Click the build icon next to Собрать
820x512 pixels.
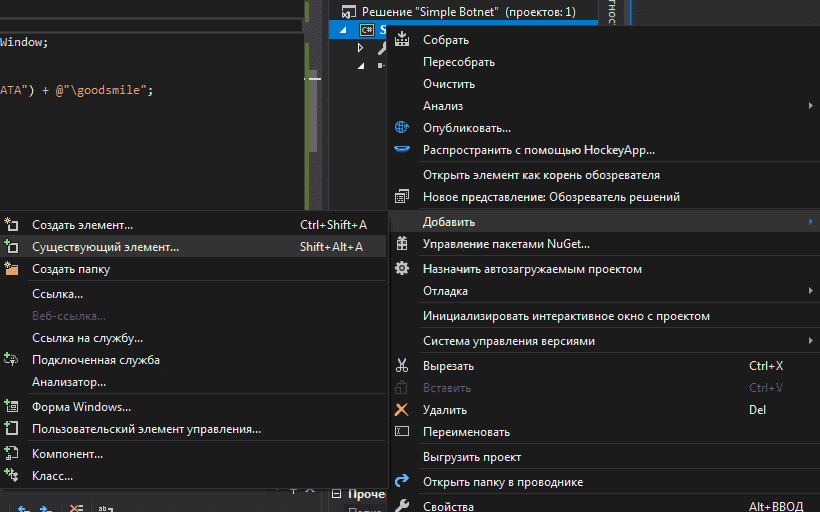[x=402, y=40]
